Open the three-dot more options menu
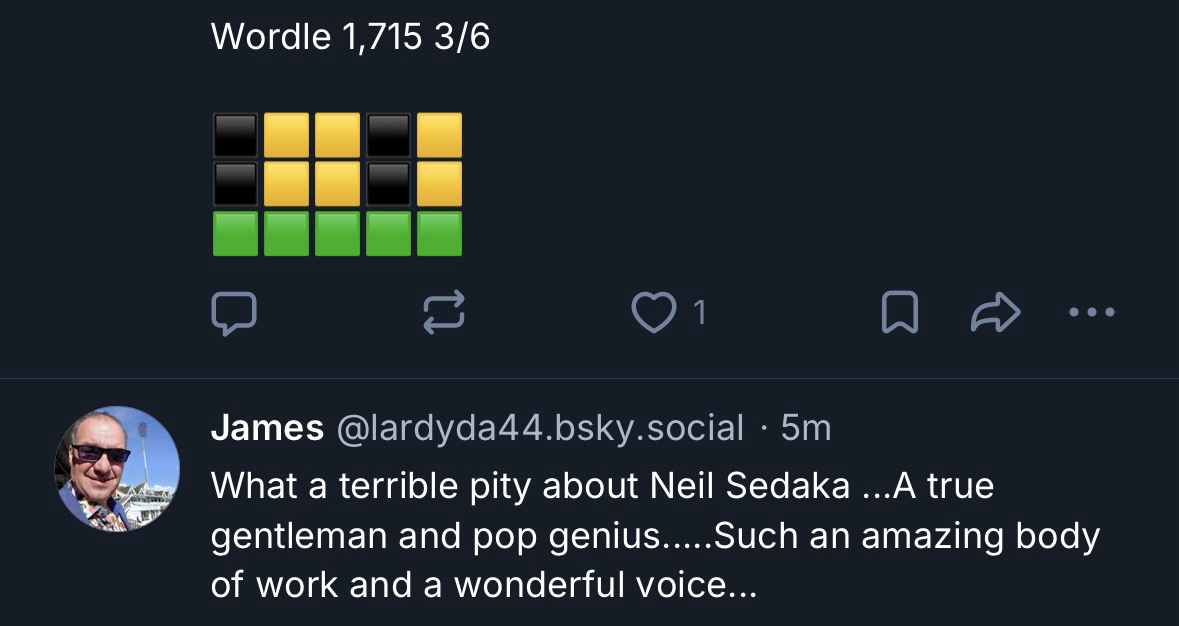The image size is (1179, 626). (x=1092, y=313)
